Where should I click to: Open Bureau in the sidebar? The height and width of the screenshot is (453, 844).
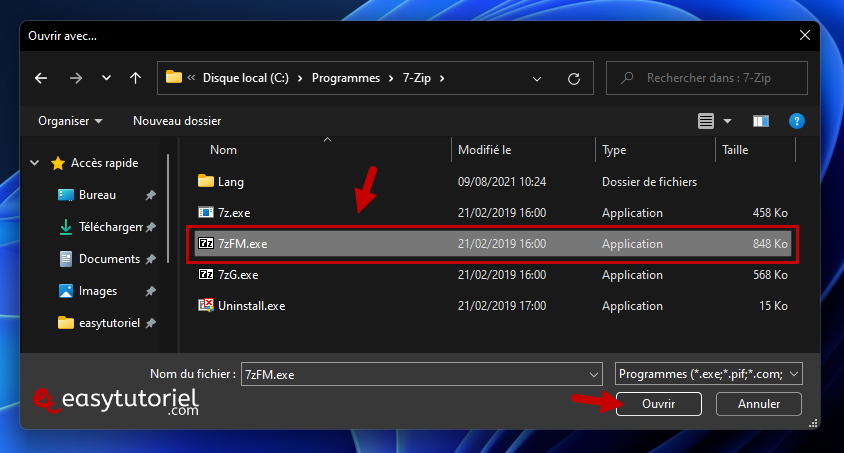(x=97, y=195)
